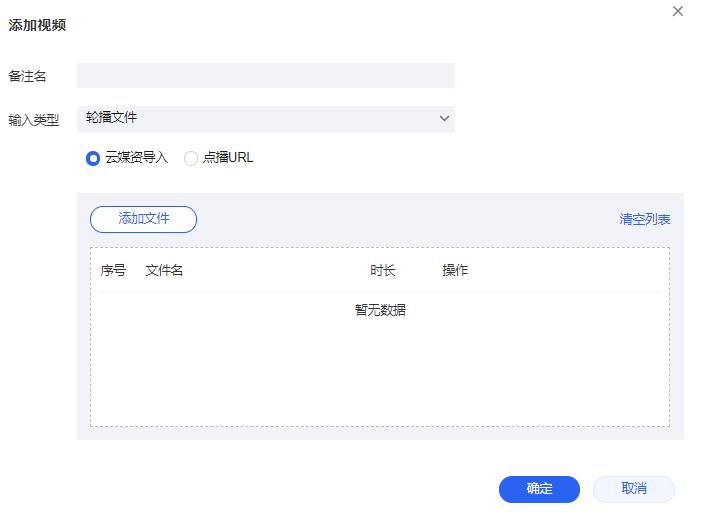The width and height of the screenshot is (701, 515).
Task: Click the 取消 button
Action: point(633,489)
